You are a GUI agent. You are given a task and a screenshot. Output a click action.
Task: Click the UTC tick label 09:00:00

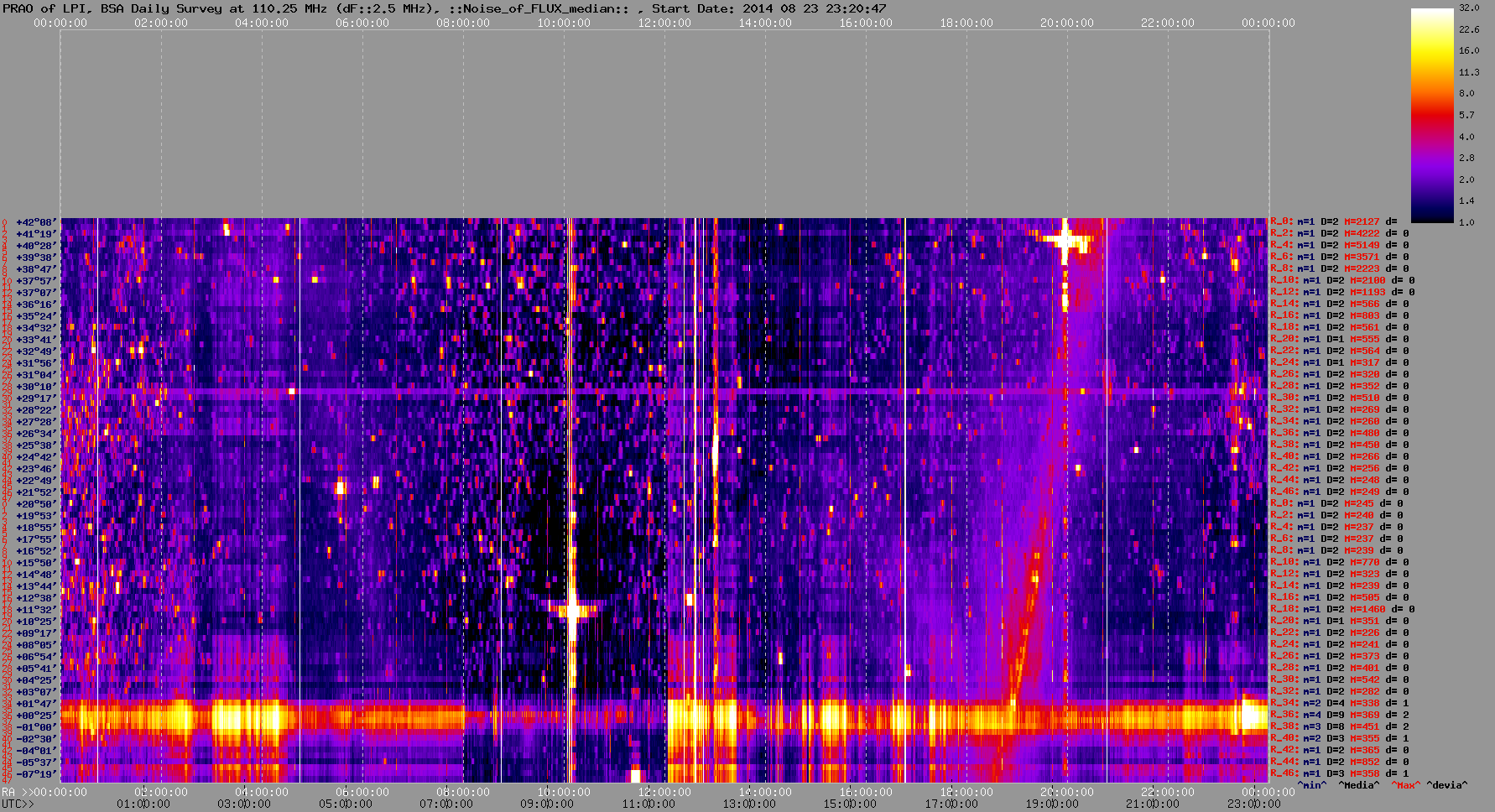[x=547, y=804]
